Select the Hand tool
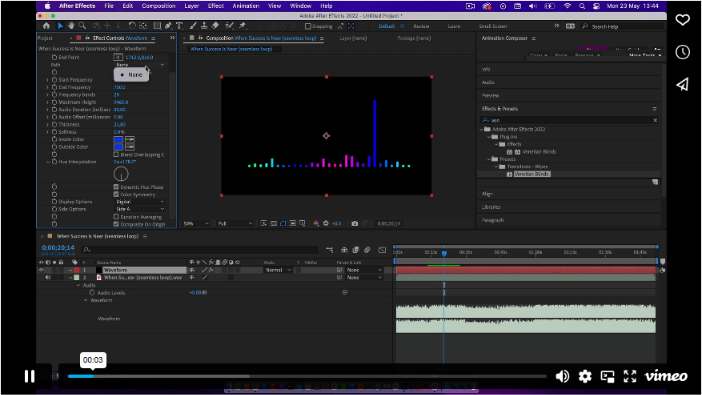The height and width of the screenshot is (395, 702). (x=71, y=26)
